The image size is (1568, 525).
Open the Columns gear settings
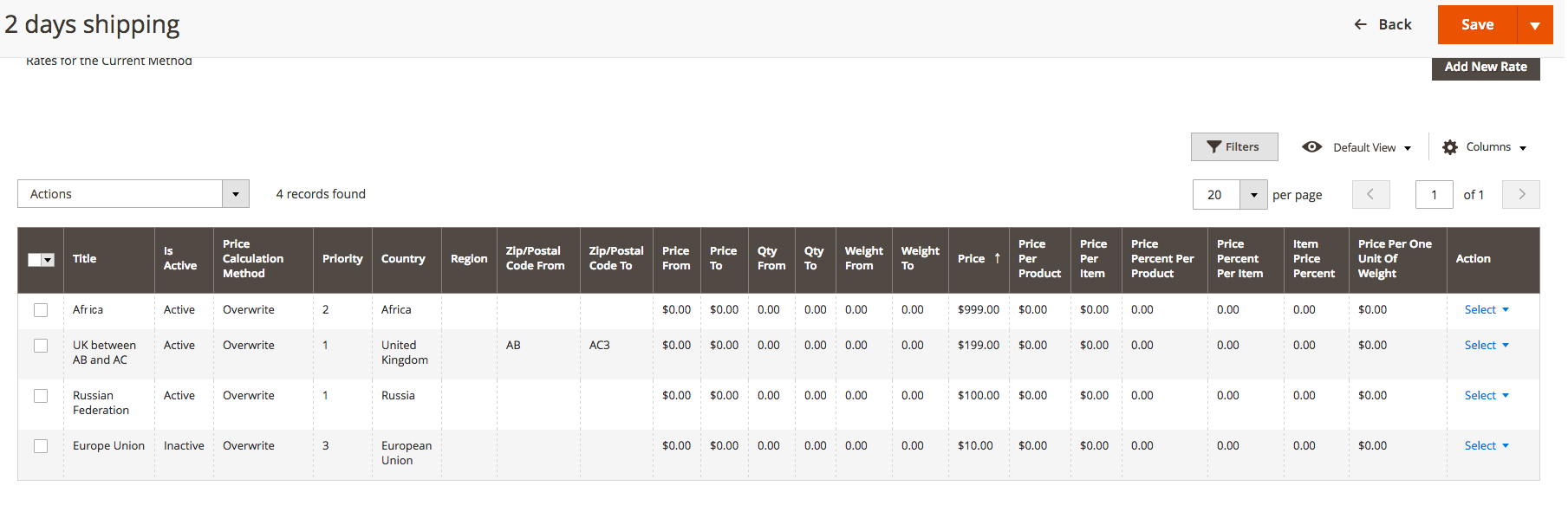(x=1450, y=147)
